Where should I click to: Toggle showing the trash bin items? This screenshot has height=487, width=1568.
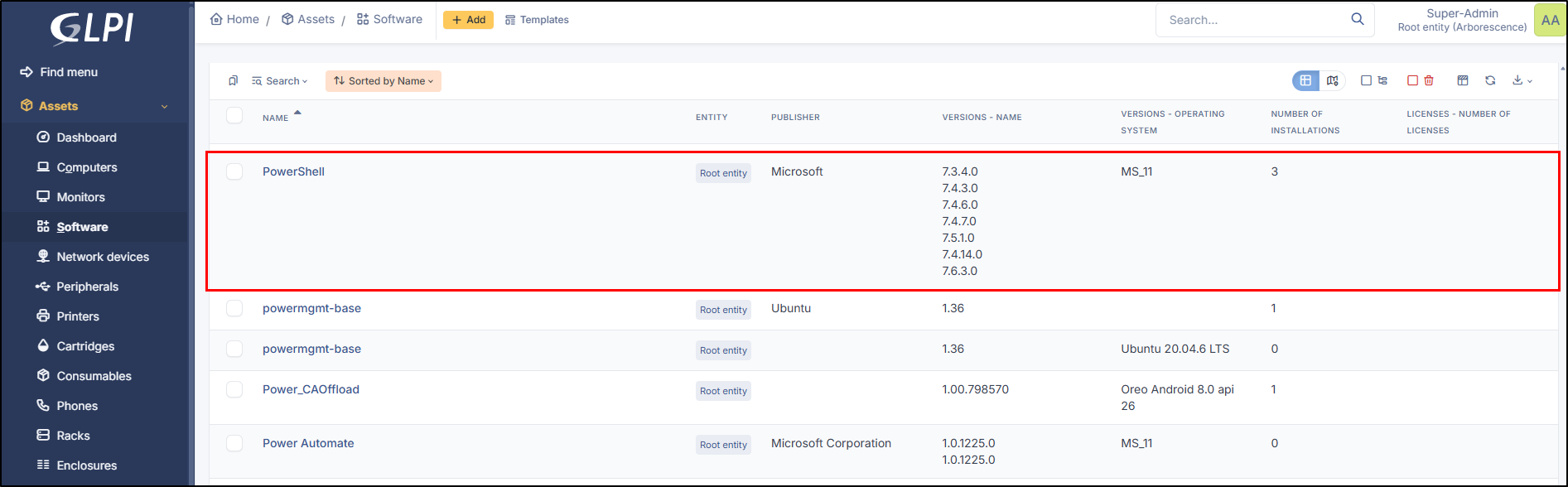tap(1421, 80)
